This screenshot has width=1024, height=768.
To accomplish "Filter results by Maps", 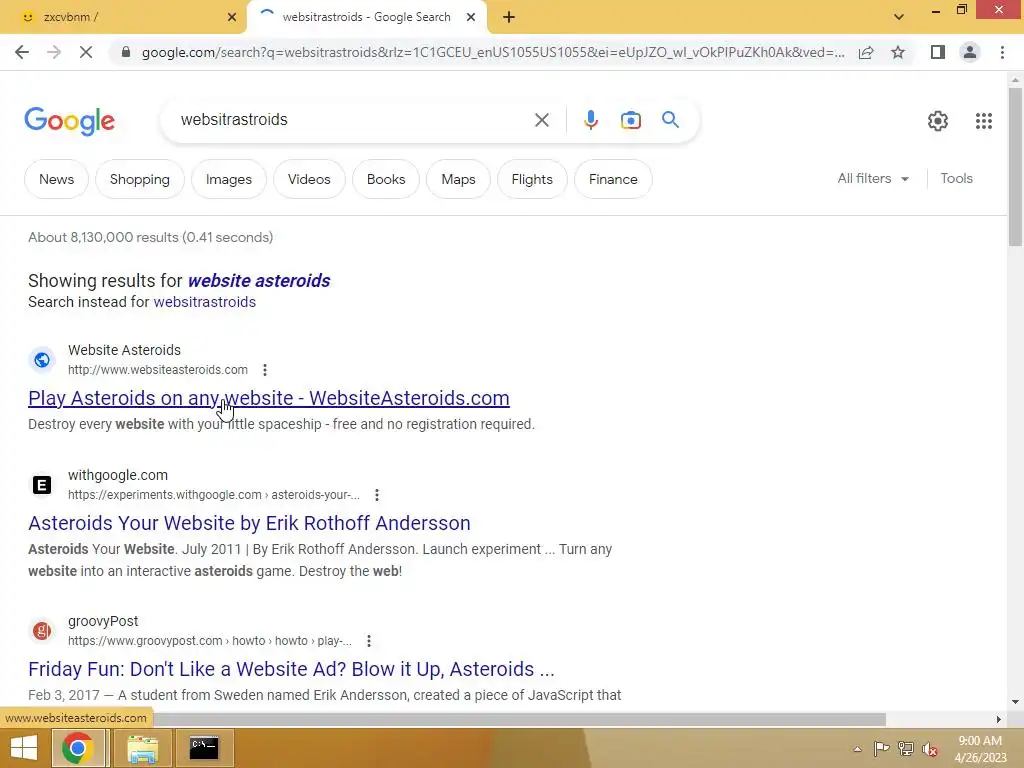I will [x=458, y=179].
